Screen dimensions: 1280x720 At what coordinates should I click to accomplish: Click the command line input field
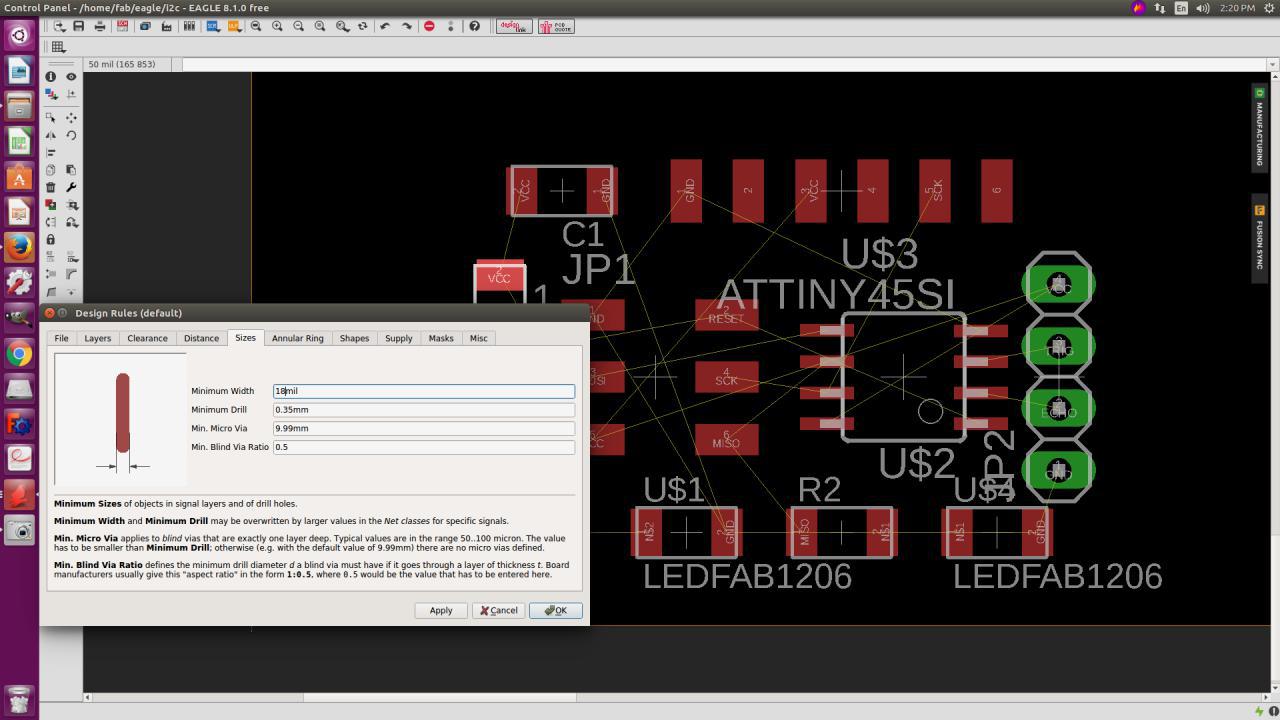[x=724, y=64]
